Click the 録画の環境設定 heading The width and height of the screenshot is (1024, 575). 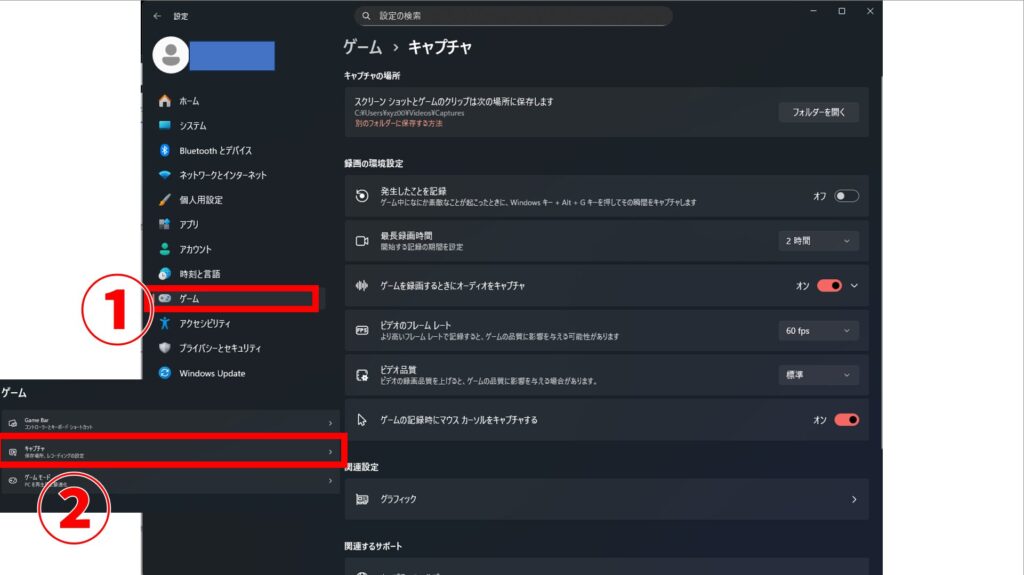[374, 163]
